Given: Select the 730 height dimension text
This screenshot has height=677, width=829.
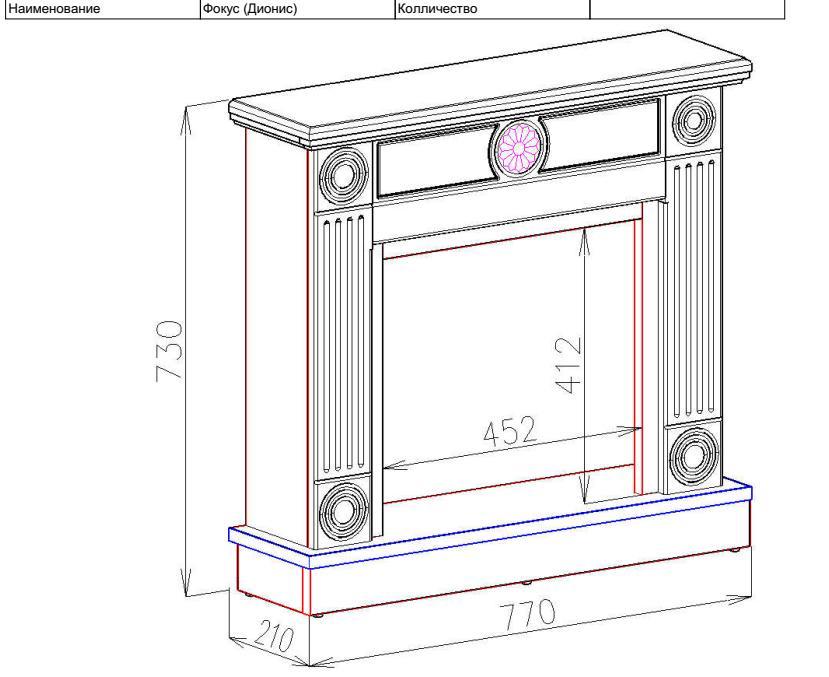Looking at the screenshot, I should (168, 350).
